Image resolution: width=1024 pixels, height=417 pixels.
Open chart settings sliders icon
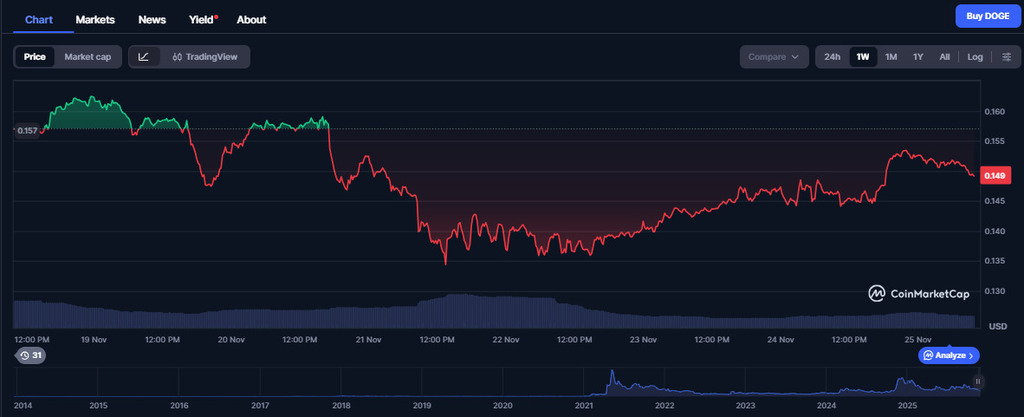[x=1006, y=57]
